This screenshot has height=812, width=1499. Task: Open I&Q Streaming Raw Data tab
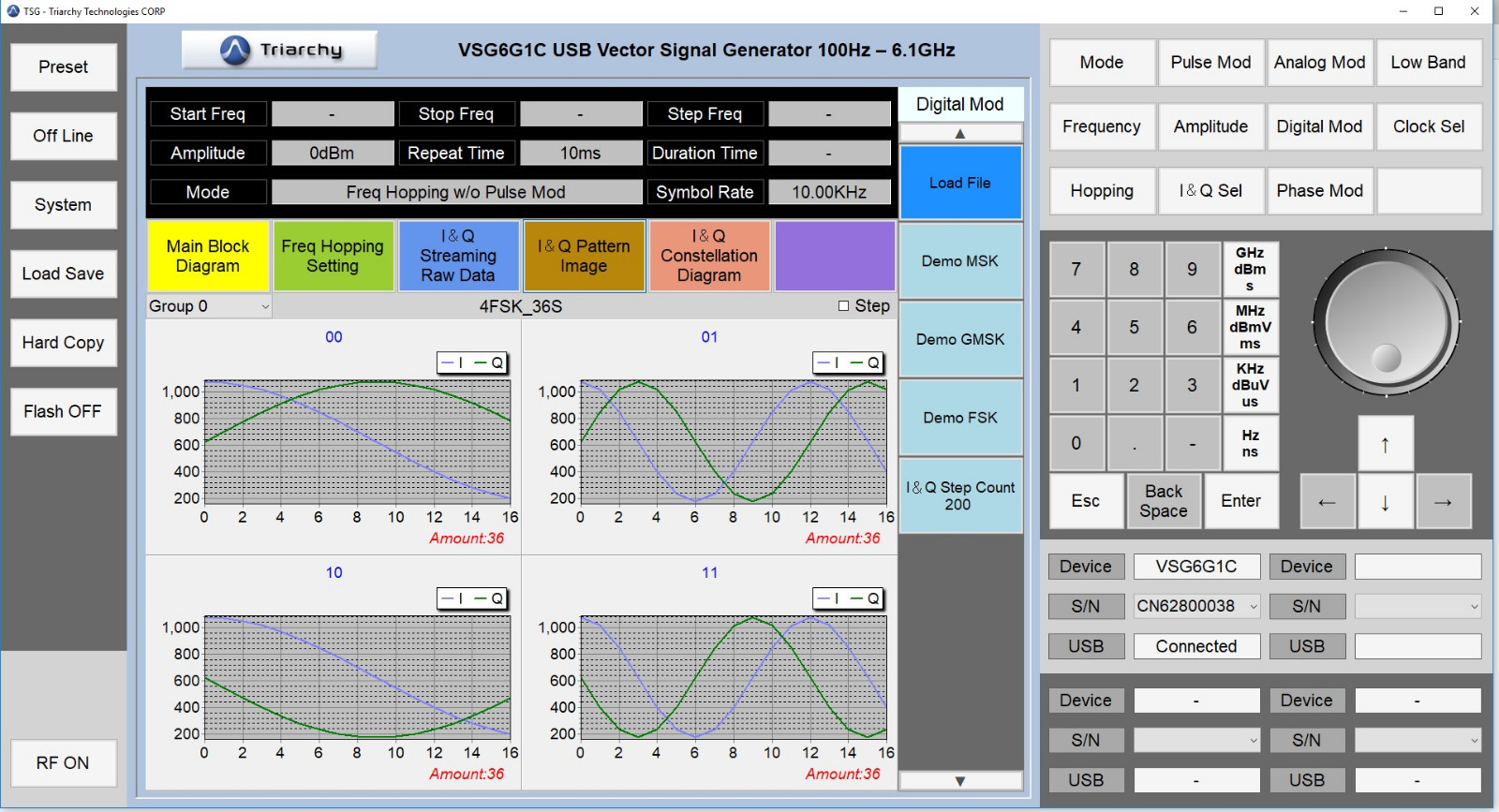coord(458,256)
